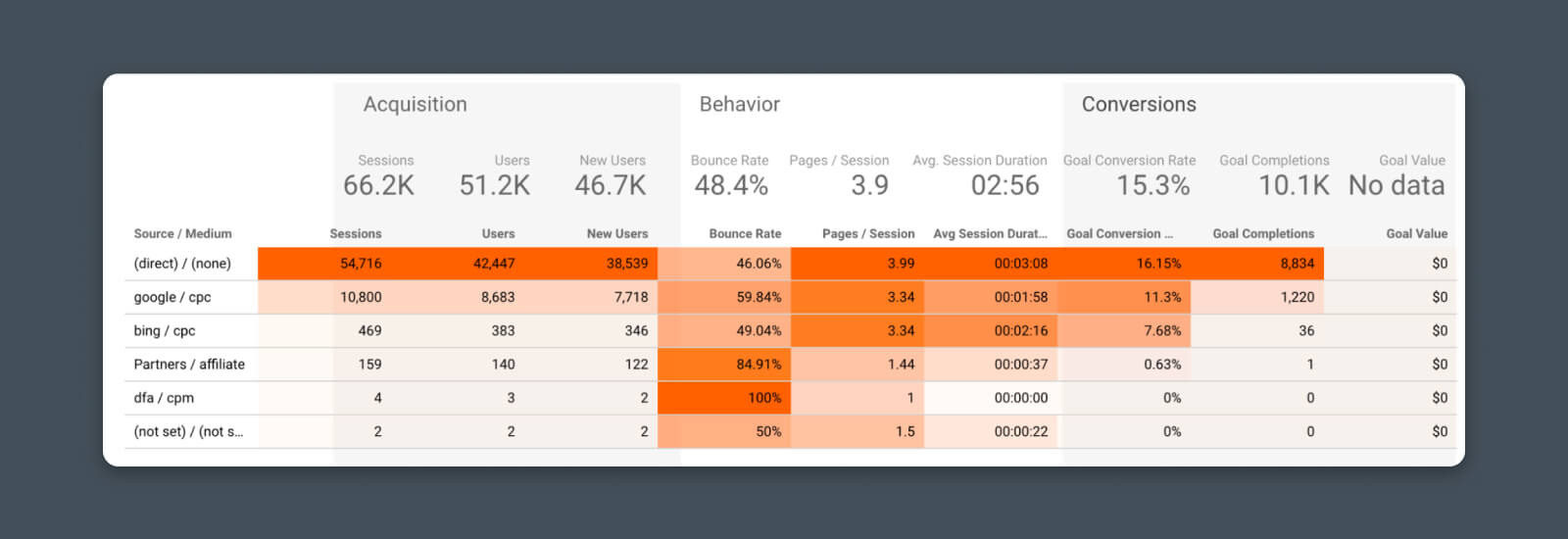
Task: Sort by the Sessions column header
Action: [356, 233]
